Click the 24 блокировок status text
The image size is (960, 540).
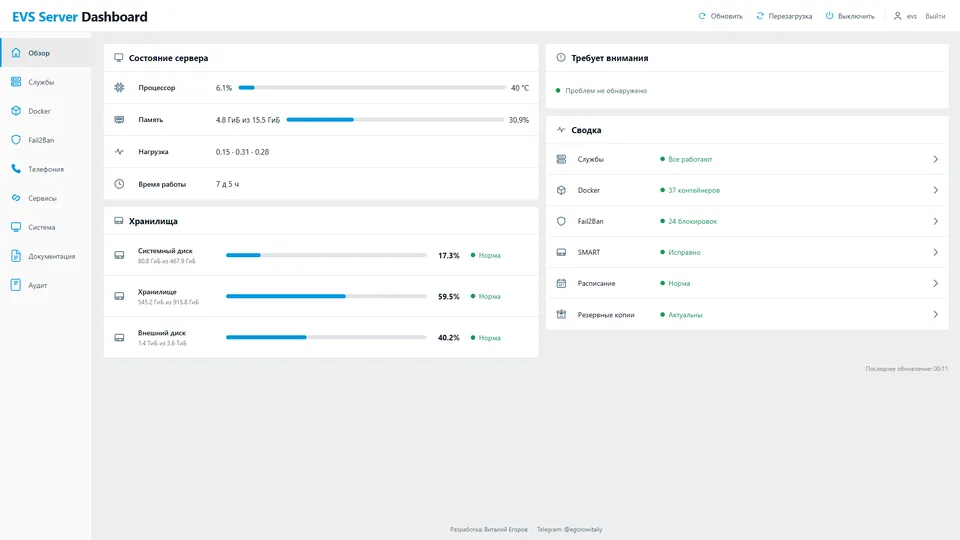[692, 221]
